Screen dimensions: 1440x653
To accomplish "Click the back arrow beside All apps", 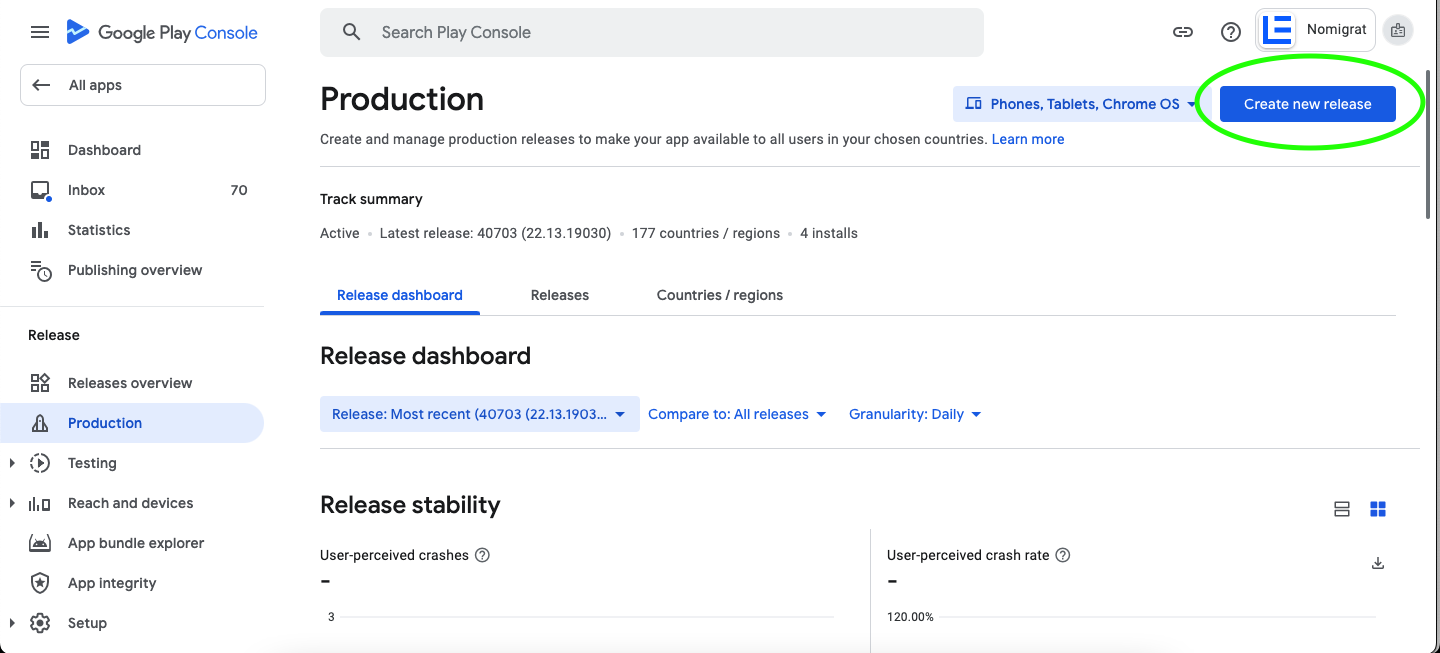I will 41,85.
